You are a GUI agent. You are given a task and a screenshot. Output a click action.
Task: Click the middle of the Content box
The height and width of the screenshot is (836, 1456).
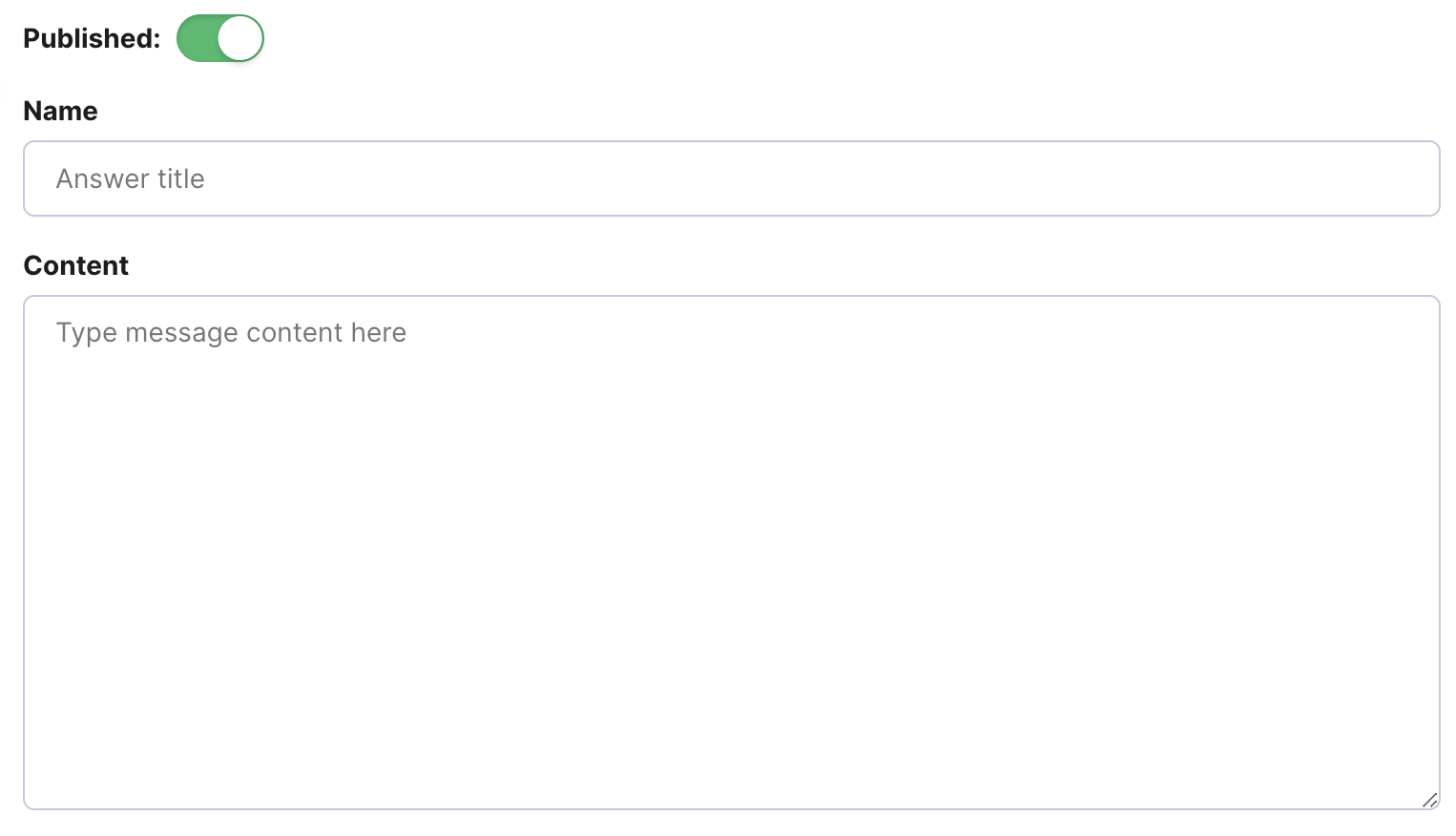point(732,553)
